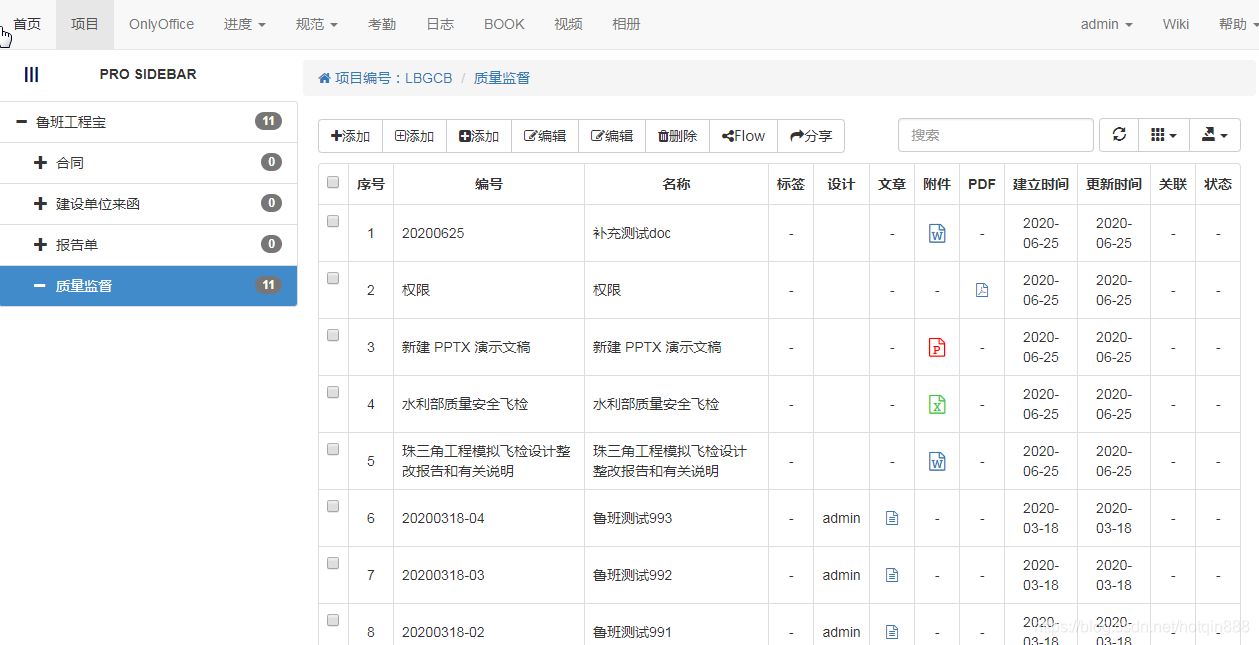1259x645 pixels.
Task: Check the checkbox for 20200318-03 row
Action: pos(333,563)
